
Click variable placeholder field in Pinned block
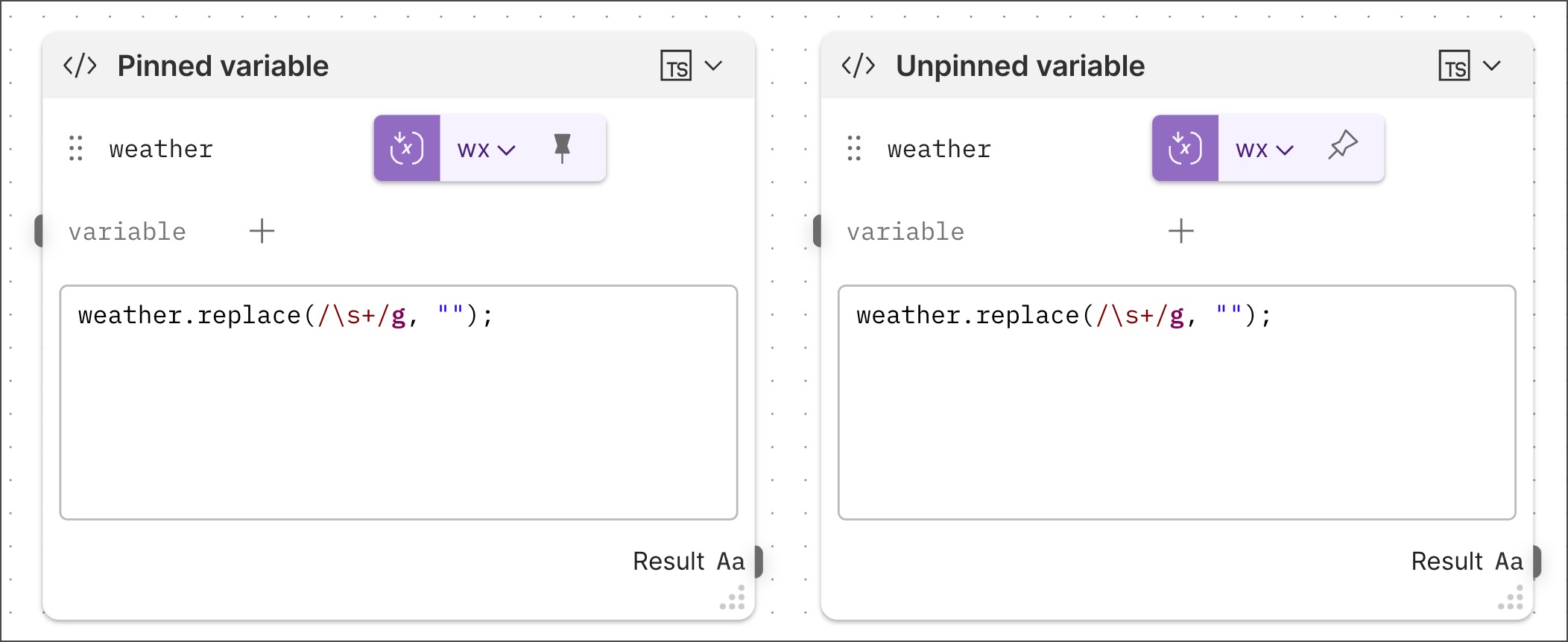(x=127, y=232)
